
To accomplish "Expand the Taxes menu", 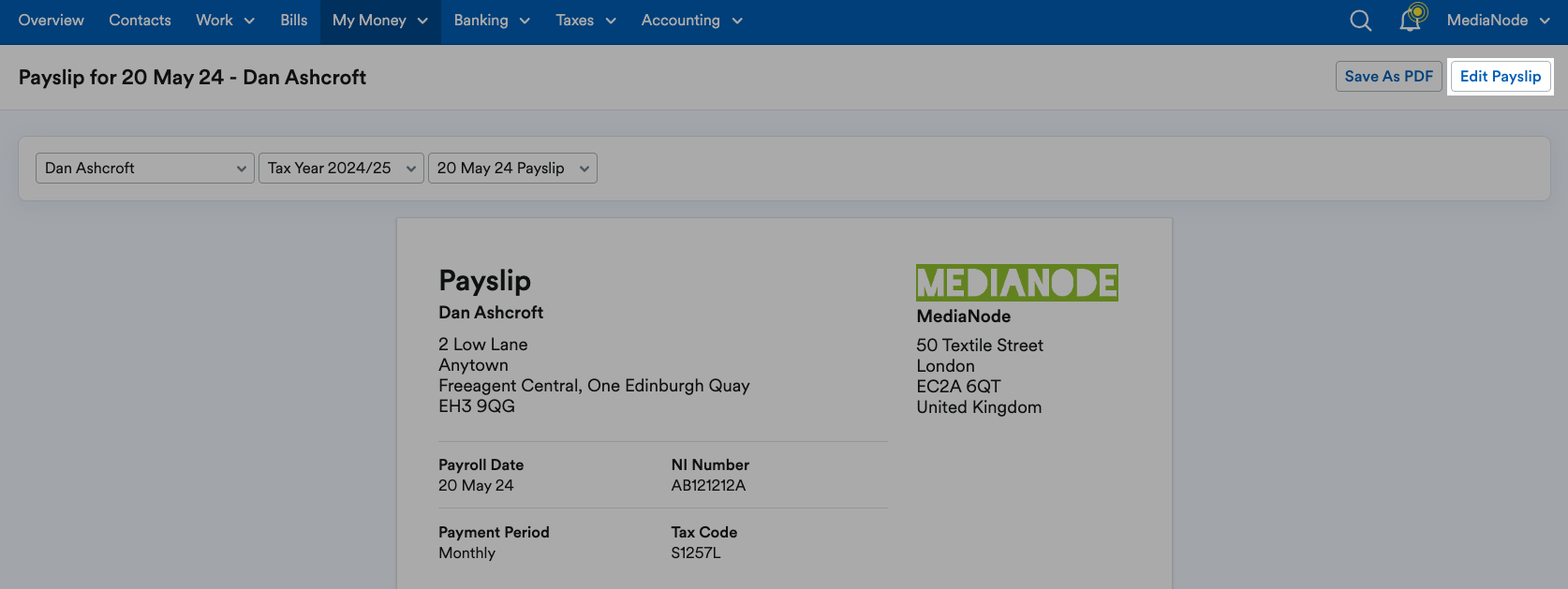I will coord(585,21).
